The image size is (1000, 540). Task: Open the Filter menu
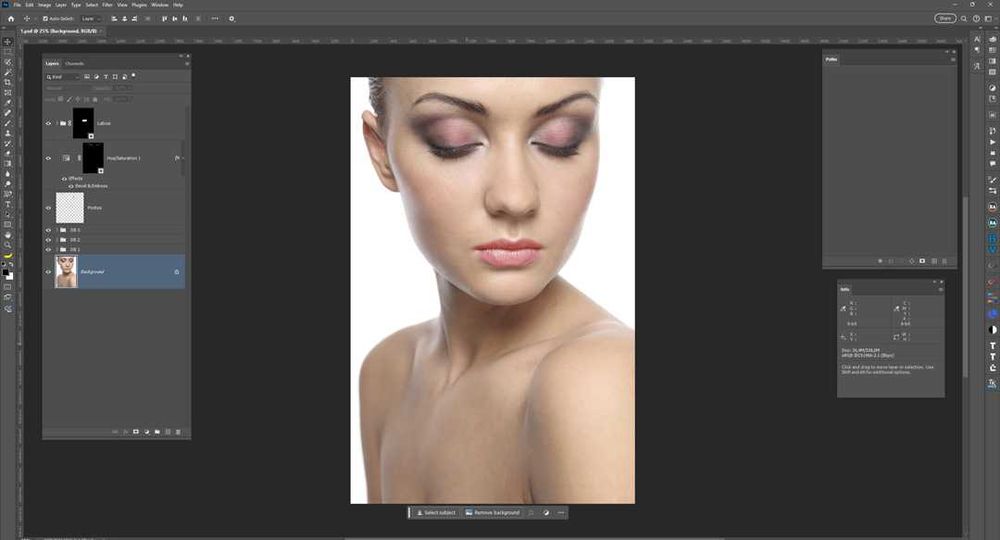[108, 4]
